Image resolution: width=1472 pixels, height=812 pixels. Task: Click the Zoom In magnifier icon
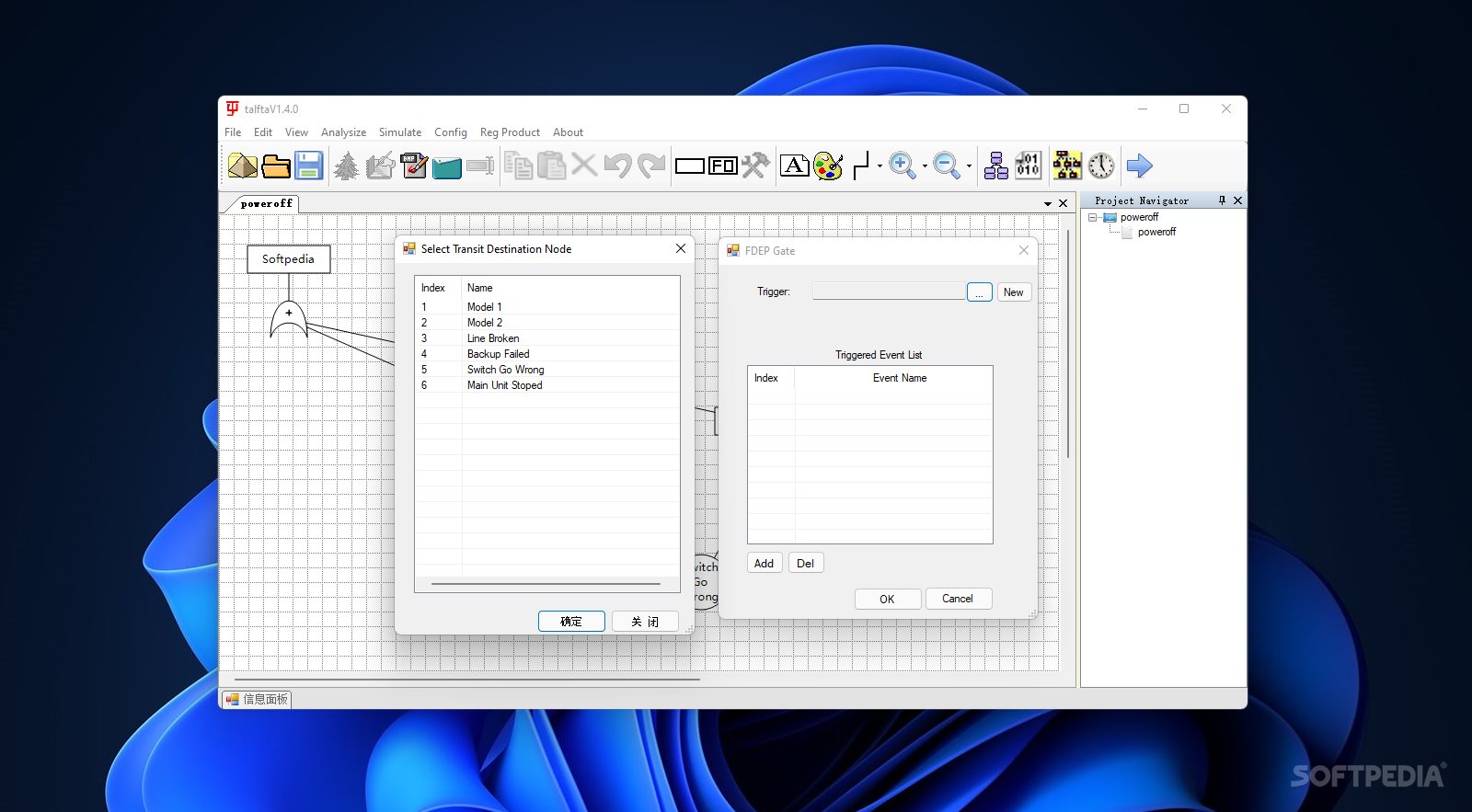tap(903, 166)
